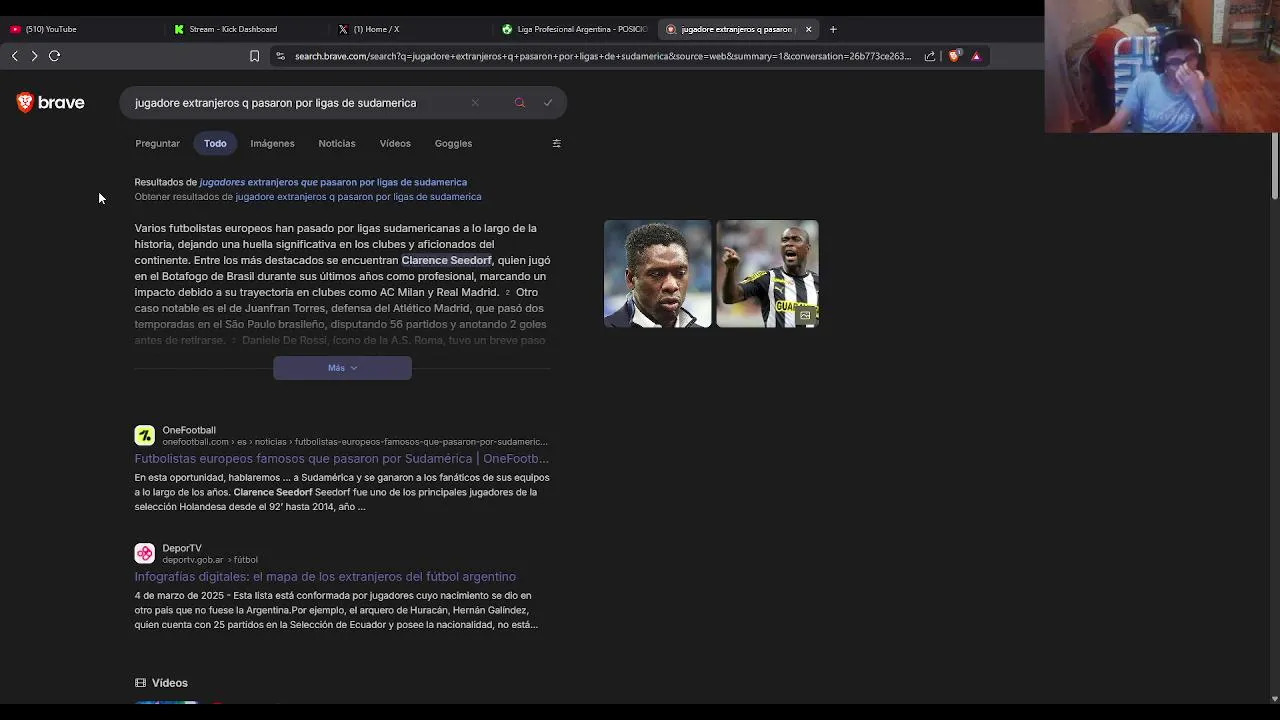Open site settings icon in address bar
The height and width of the screenshot is (720, 1280).
(x=280, y=56)
